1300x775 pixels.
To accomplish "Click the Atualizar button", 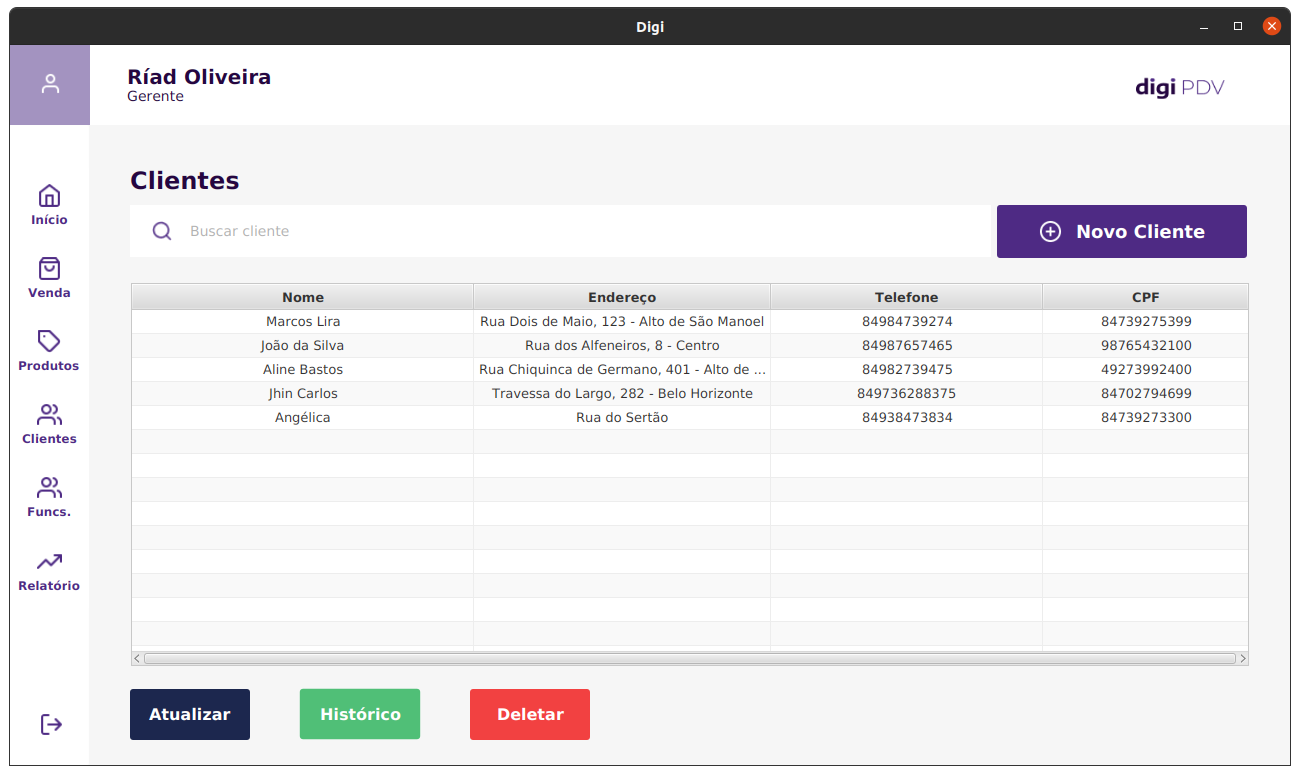I will [190, 714].
